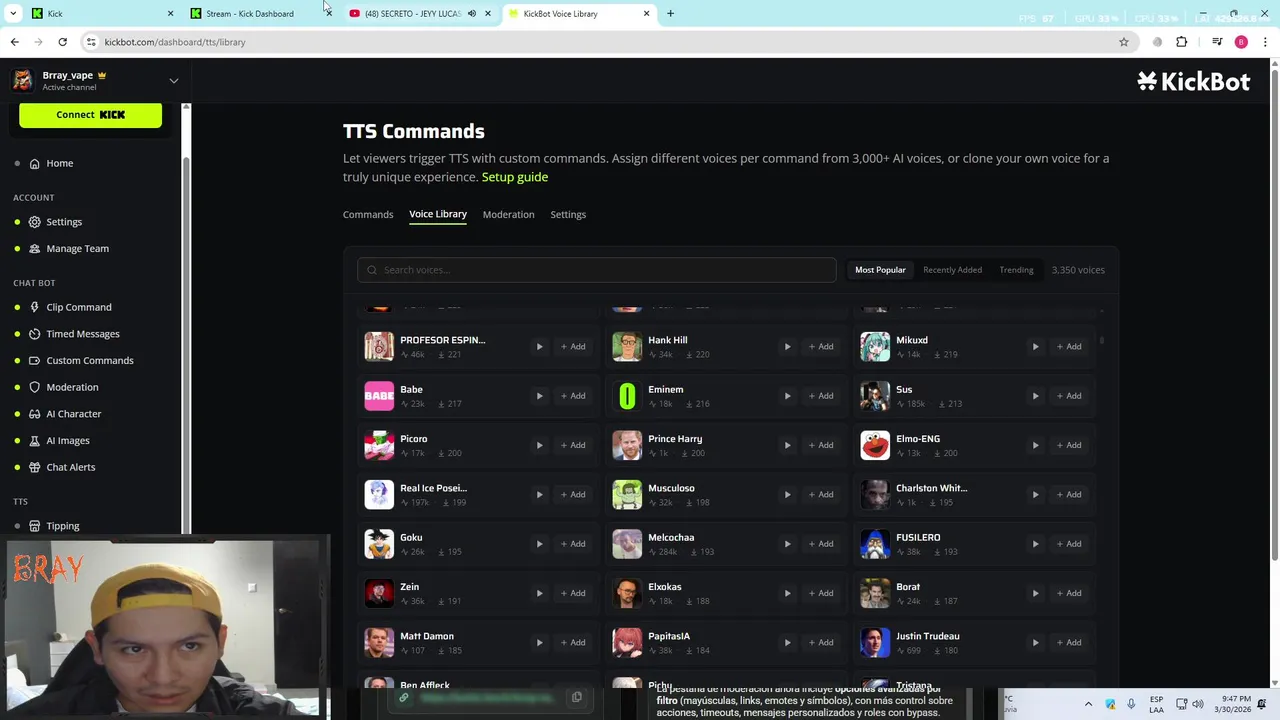
Task: Open Tipping sidebar icon
Action: [35, 526]
